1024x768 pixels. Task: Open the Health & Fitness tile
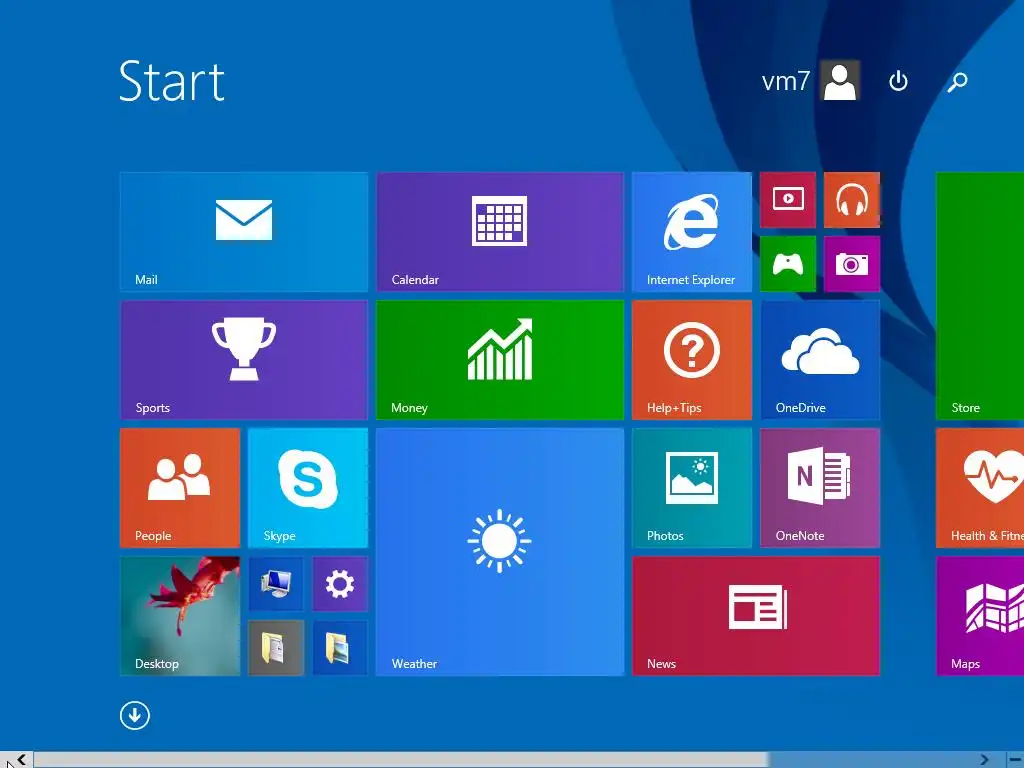(x=980, y=488)
